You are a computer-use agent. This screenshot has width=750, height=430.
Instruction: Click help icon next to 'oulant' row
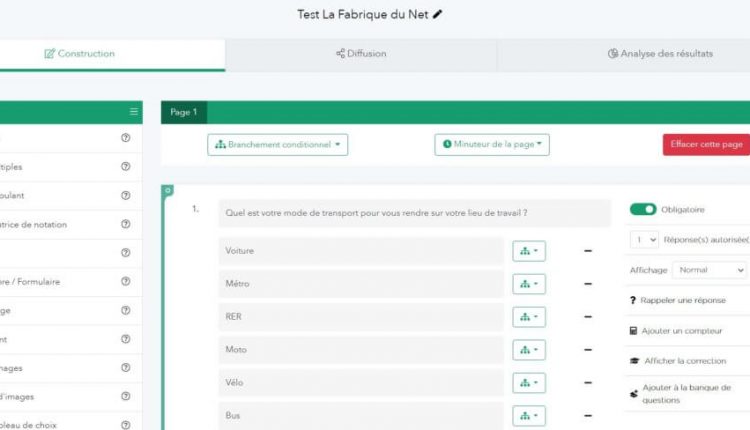[125, 195]
